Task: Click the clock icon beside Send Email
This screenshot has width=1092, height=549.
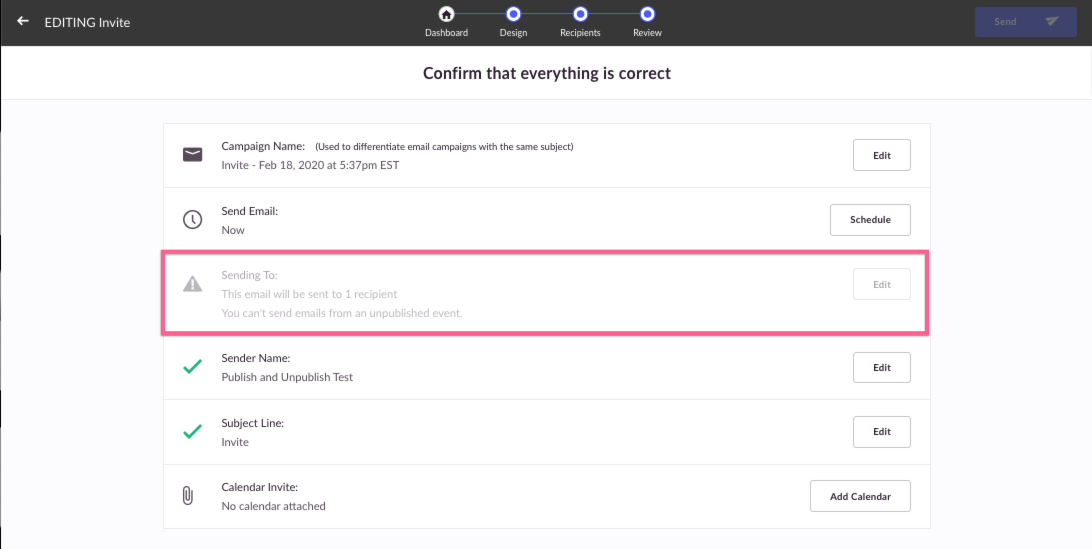Action: 193,219
